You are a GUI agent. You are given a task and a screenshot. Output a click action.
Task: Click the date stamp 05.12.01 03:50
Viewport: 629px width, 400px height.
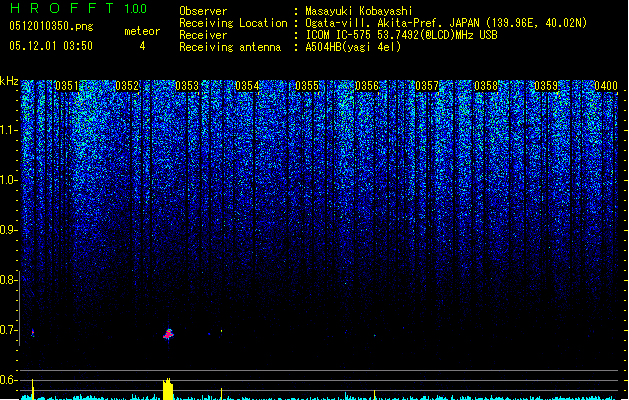click(51, 46)
